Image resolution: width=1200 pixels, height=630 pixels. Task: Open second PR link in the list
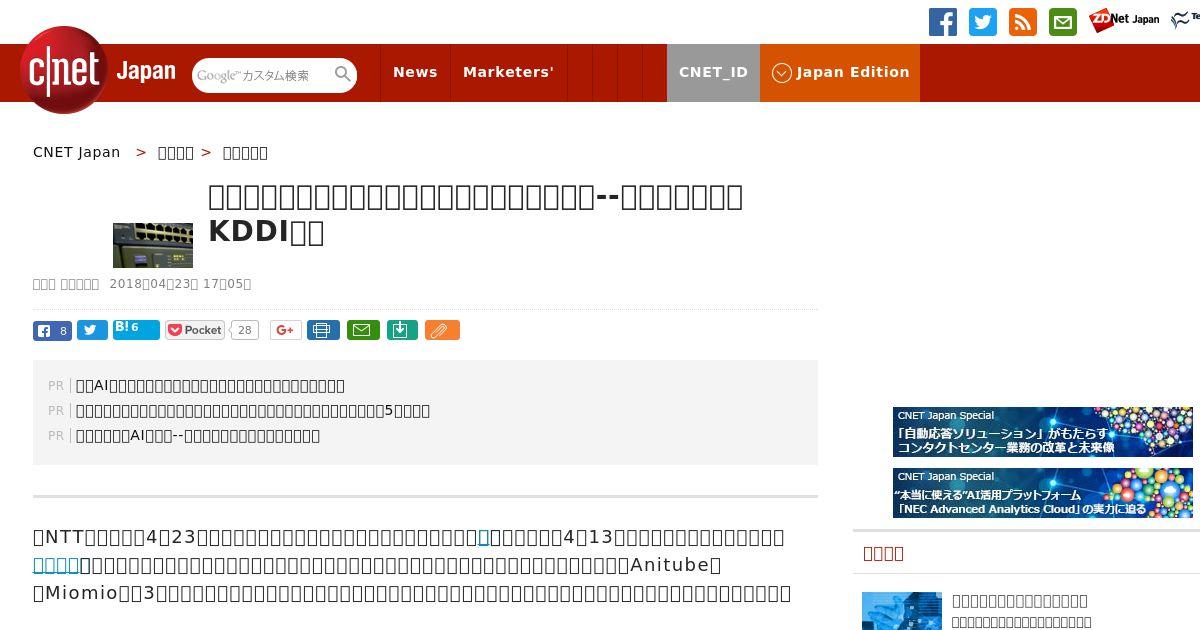pyautogui.click(x=253, y=410)
